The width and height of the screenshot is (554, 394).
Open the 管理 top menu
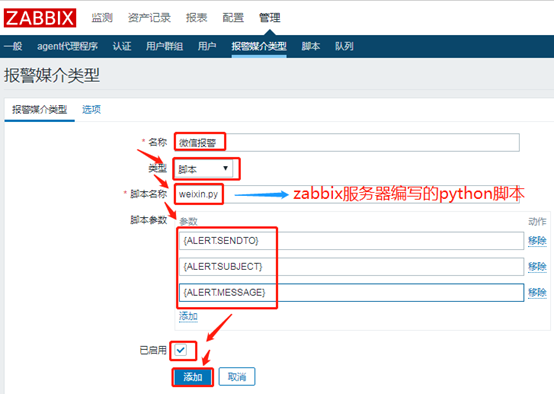click(x=270, y=18)
